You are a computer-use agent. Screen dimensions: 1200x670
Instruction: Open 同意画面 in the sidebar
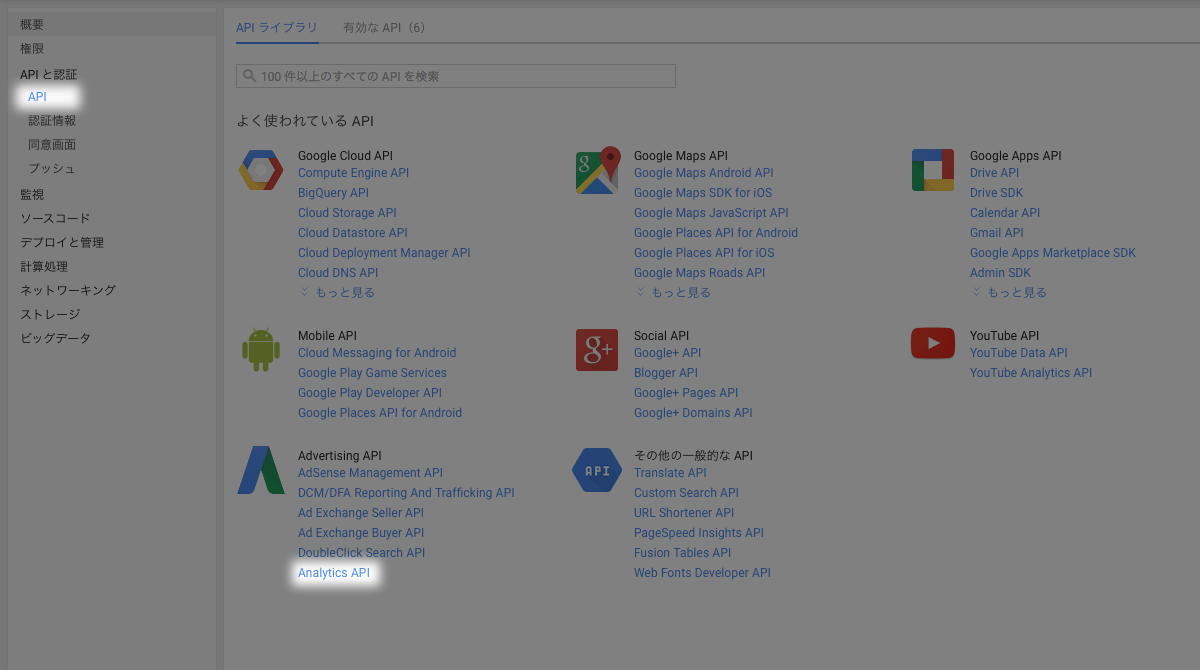click(52, 144)
